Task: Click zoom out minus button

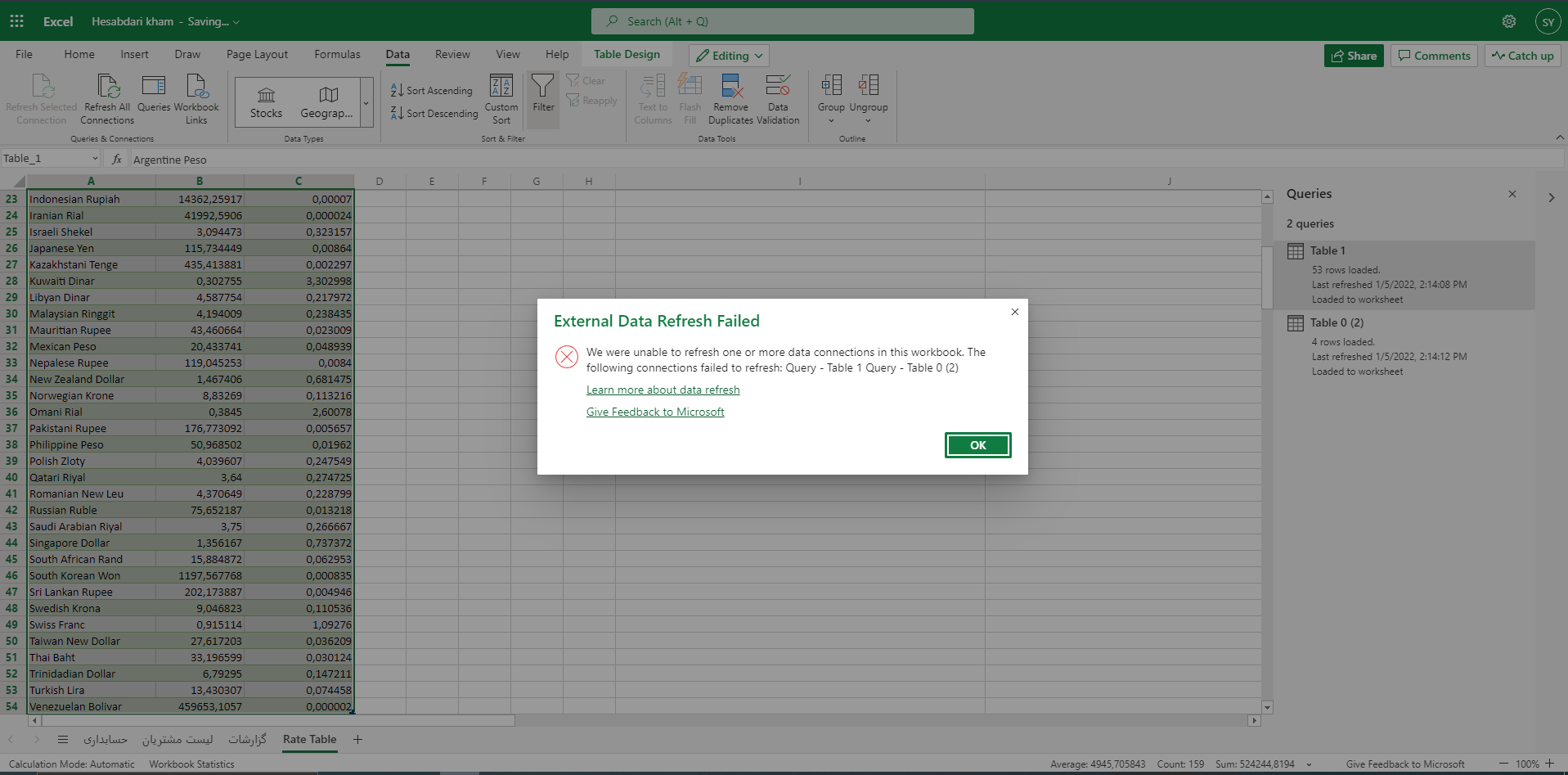Action: 1503,764
